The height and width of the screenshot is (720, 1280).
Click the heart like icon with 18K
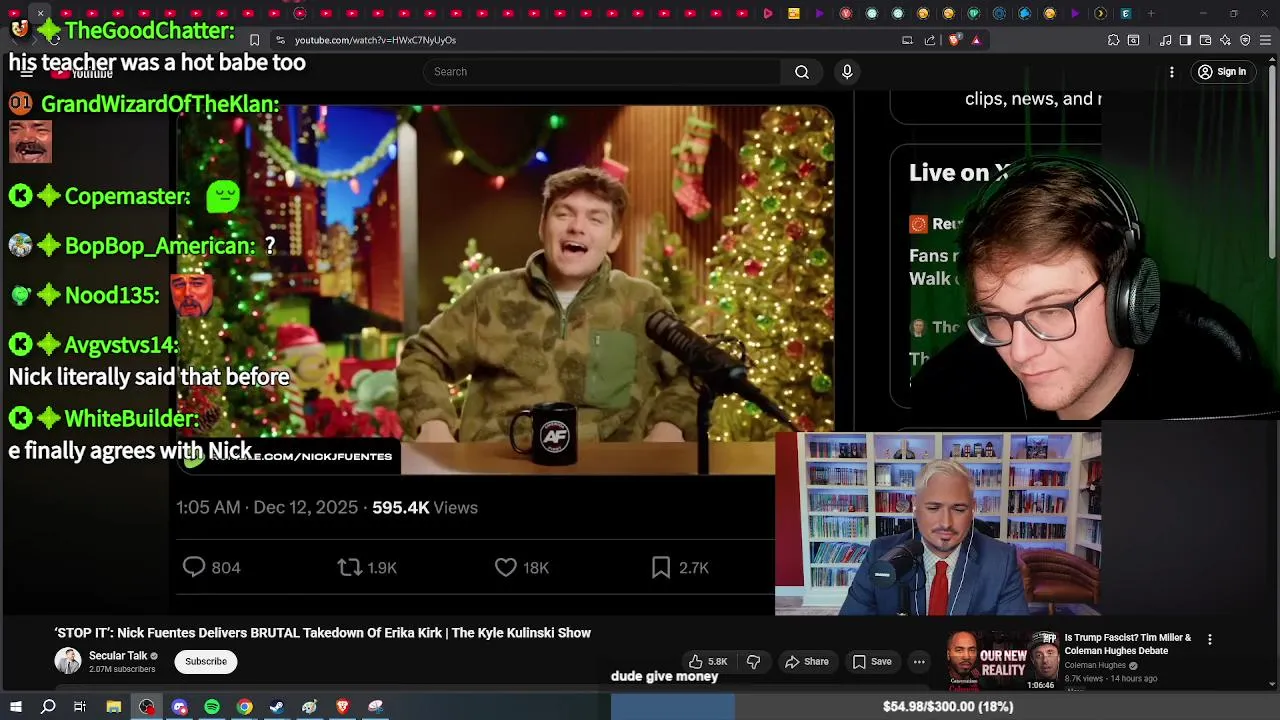point(506,567)
